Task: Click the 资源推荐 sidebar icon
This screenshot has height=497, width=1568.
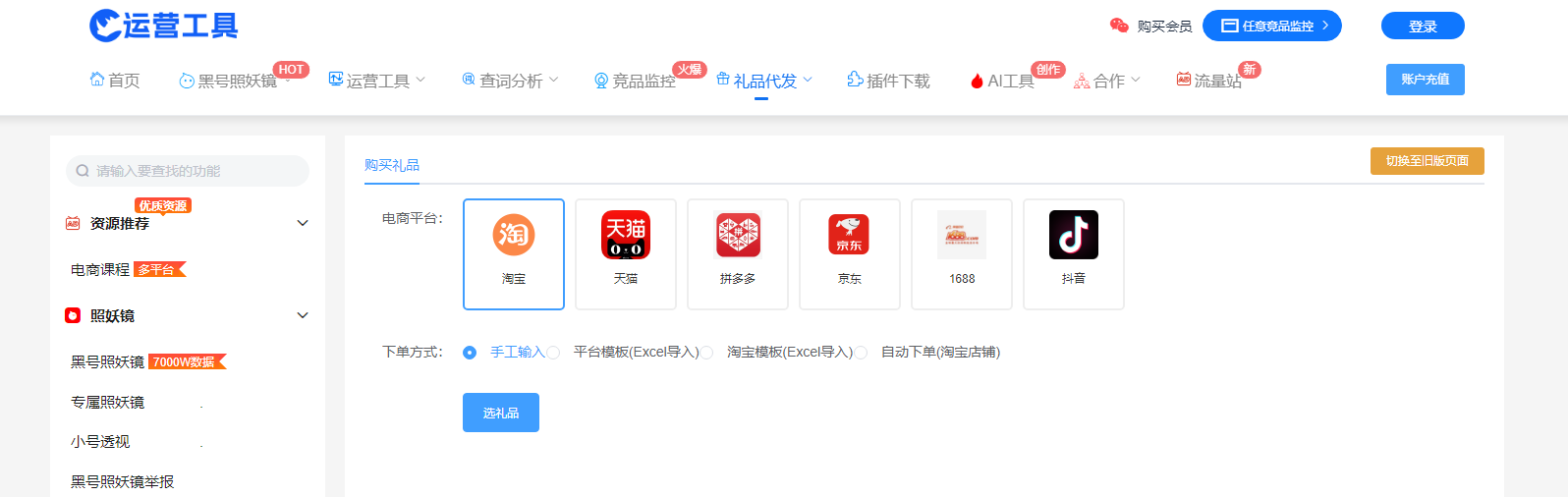Action: (x=73, y=223)
